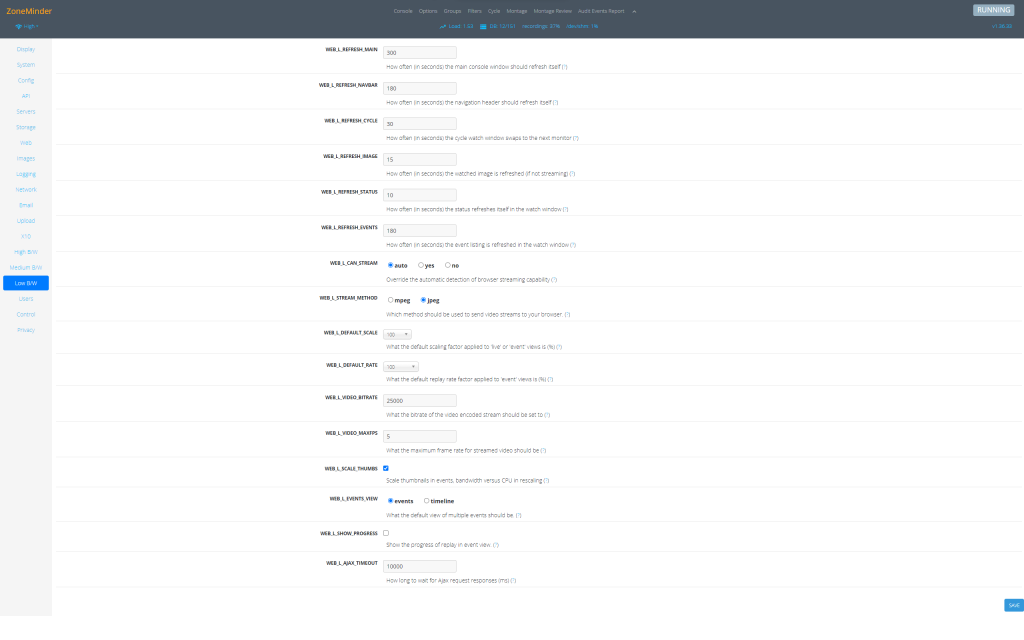
Task: Switch to the Medium B/W options tab
Action: 26,267
